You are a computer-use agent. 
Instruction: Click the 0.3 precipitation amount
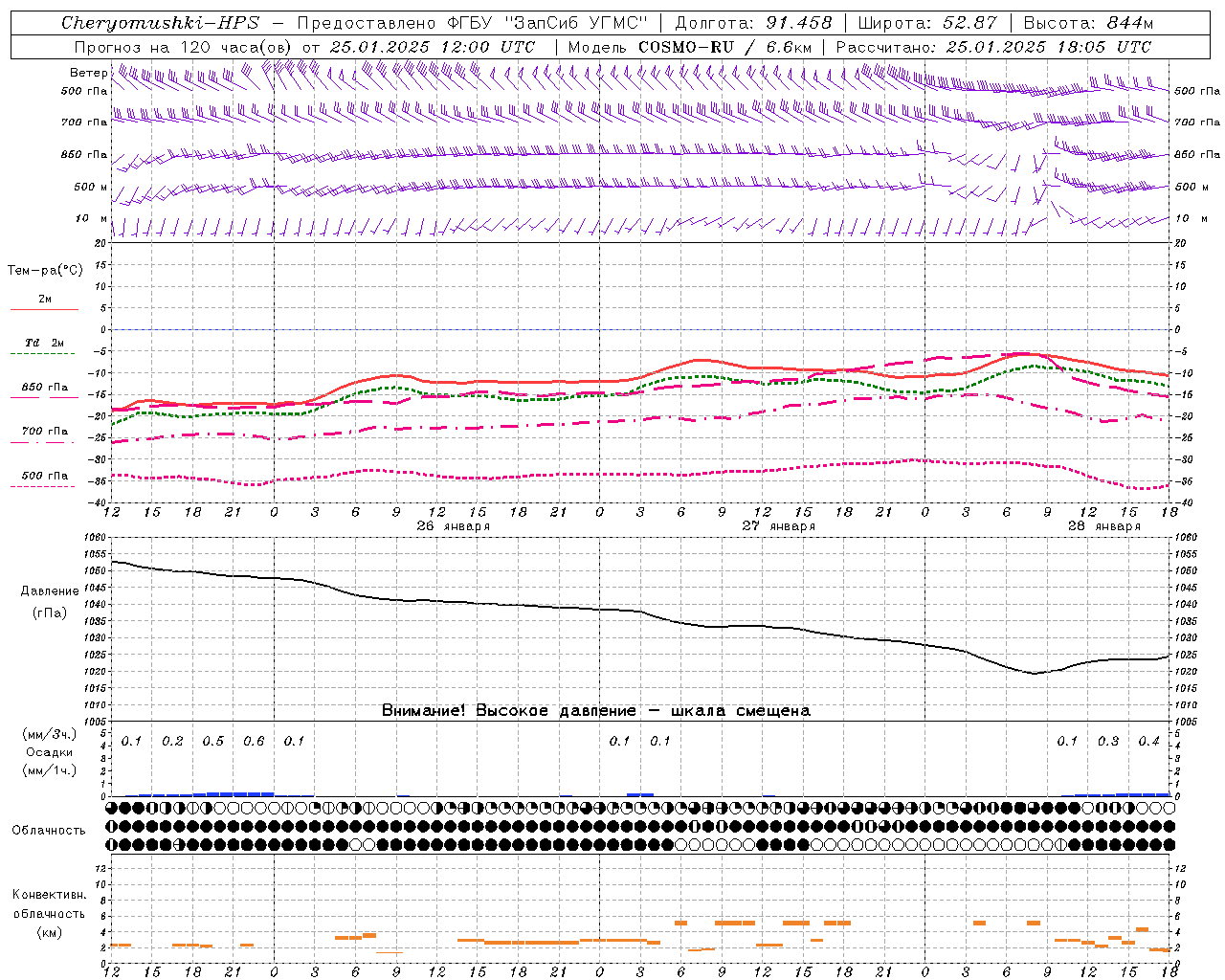pyautogui.click(x=1108, y=742)
